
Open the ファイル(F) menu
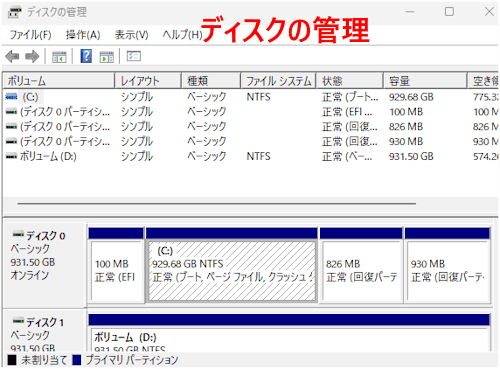pyautogui.click(x=30, y=35)
